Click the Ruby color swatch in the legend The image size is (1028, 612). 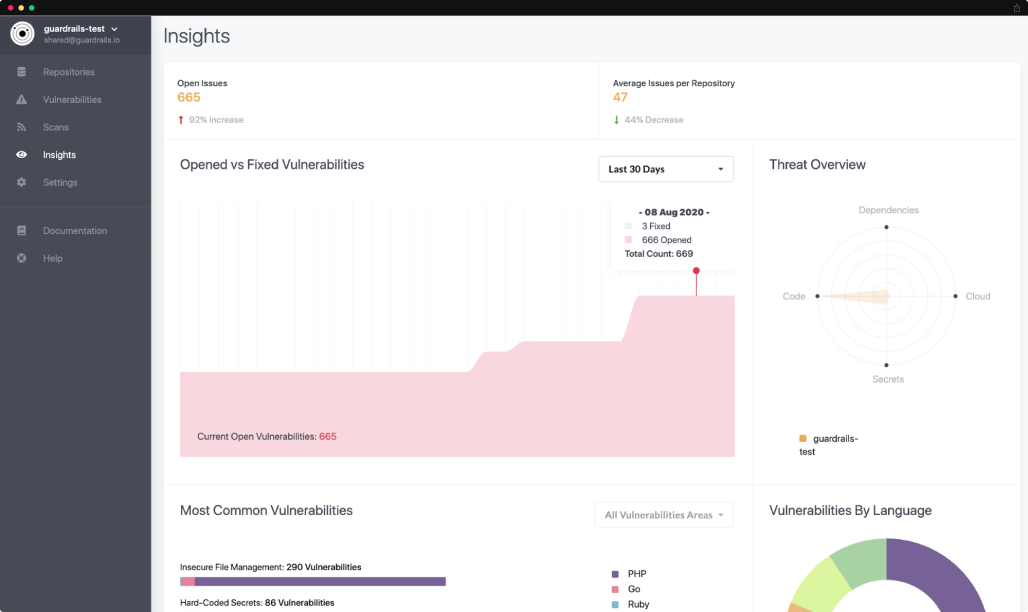click(x=613, y=605)
